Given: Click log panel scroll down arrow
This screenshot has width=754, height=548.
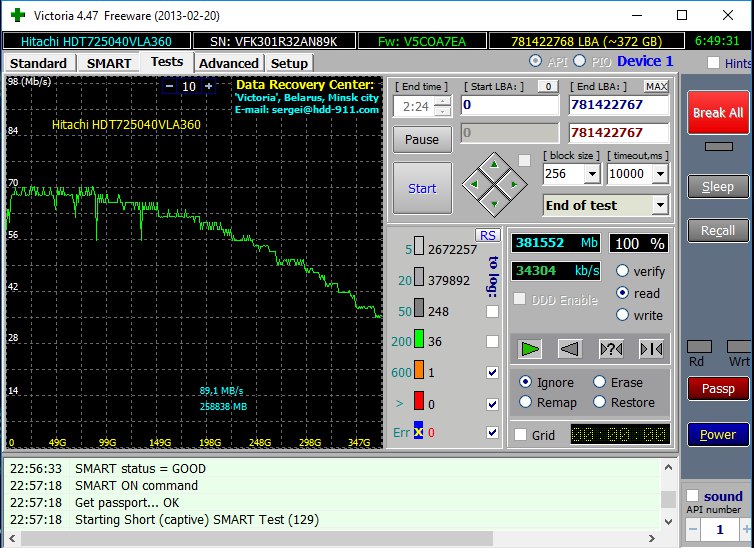Looking at the screenshot, I should click(x=668, y=521).
